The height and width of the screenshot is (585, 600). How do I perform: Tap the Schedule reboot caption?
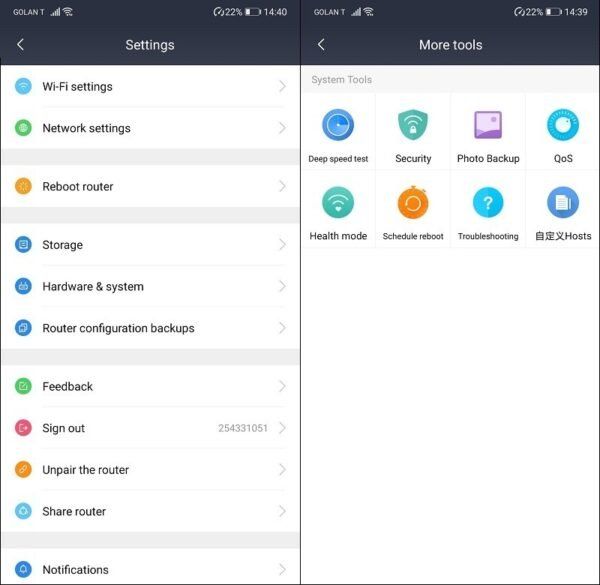pos(413,236)
